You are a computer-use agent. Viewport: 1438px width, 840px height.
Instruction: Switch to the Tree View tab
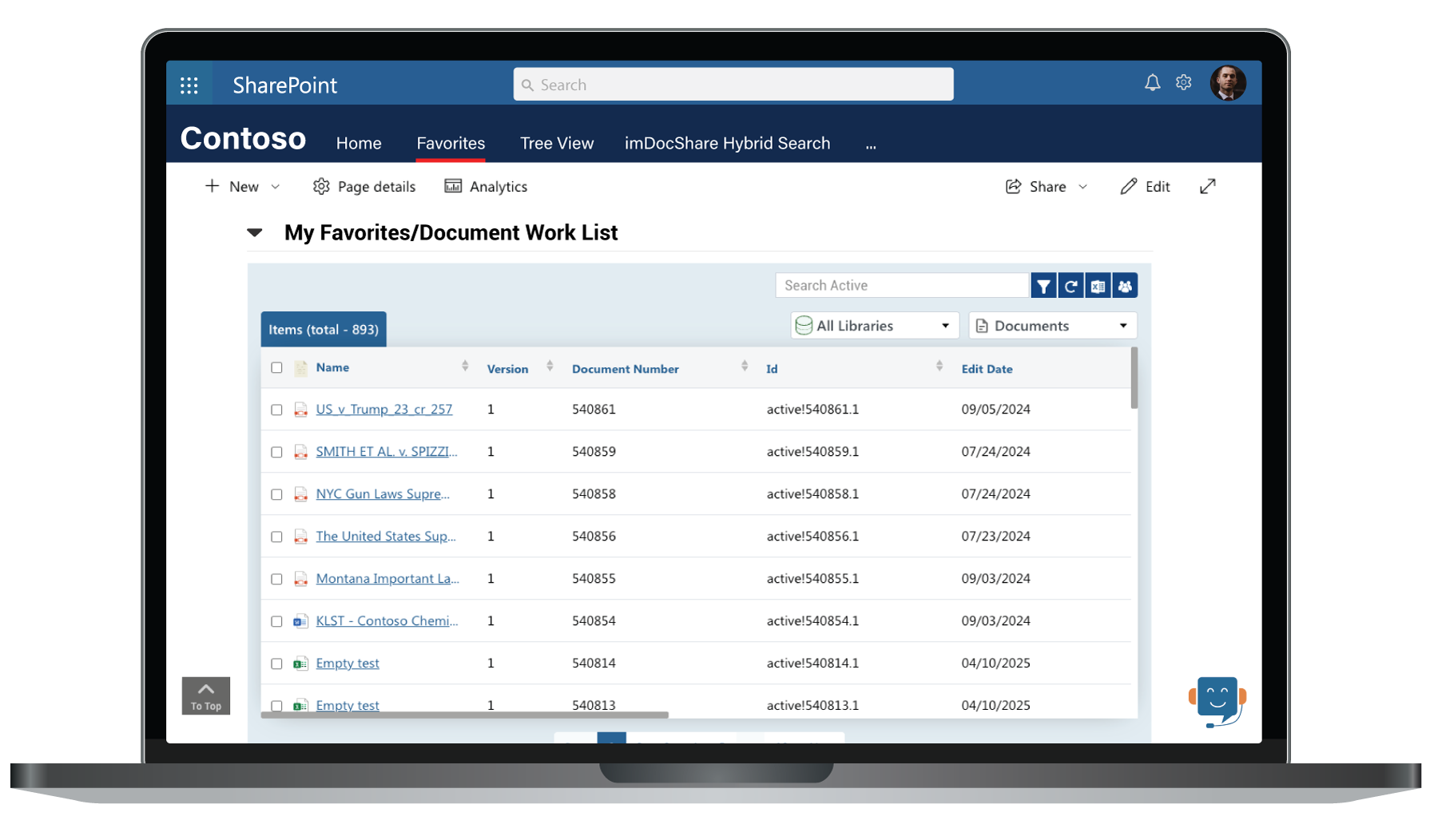[x=557, y=144]
